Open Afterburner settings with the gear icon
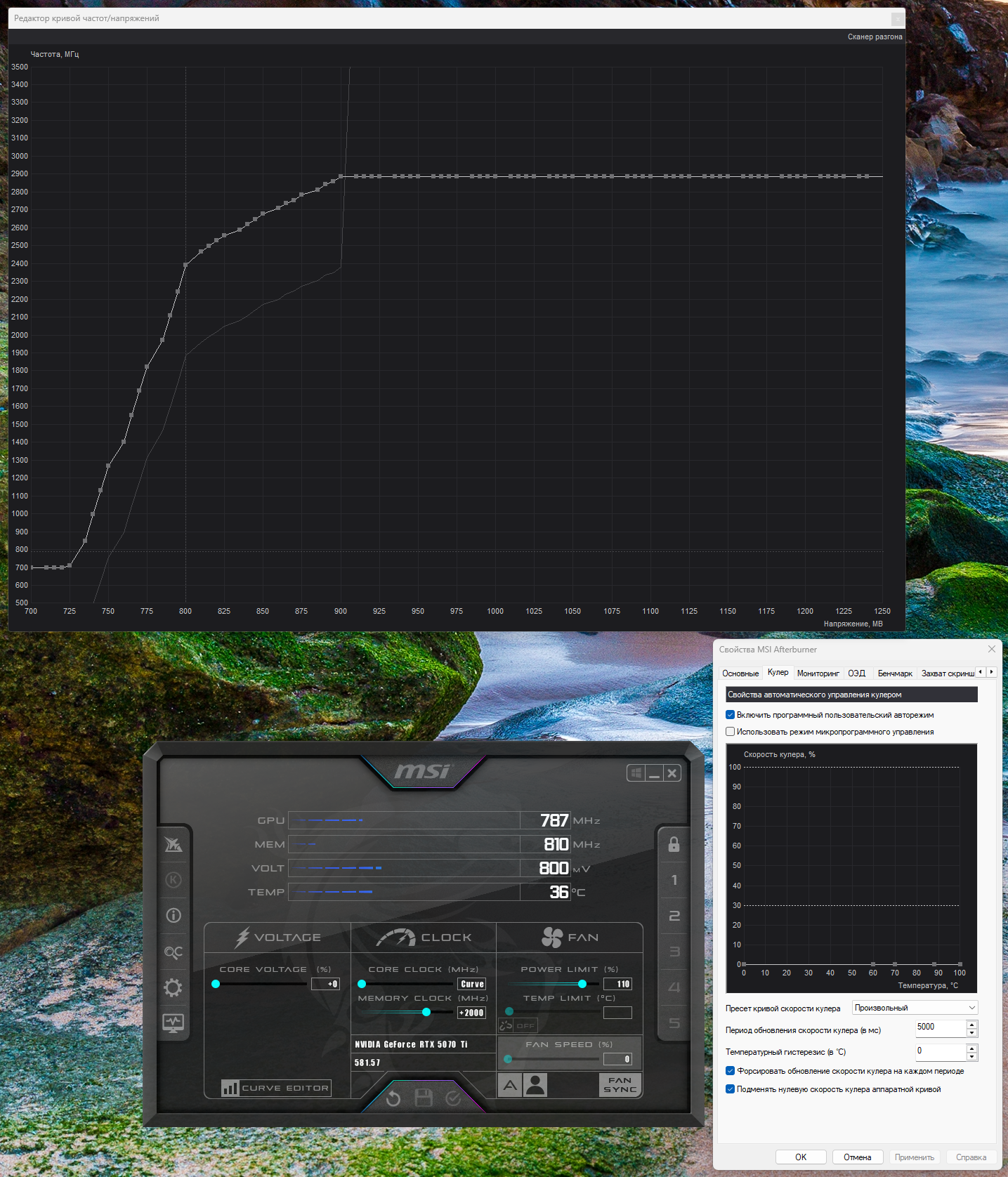The image size is (1008, 1177). 173,988
